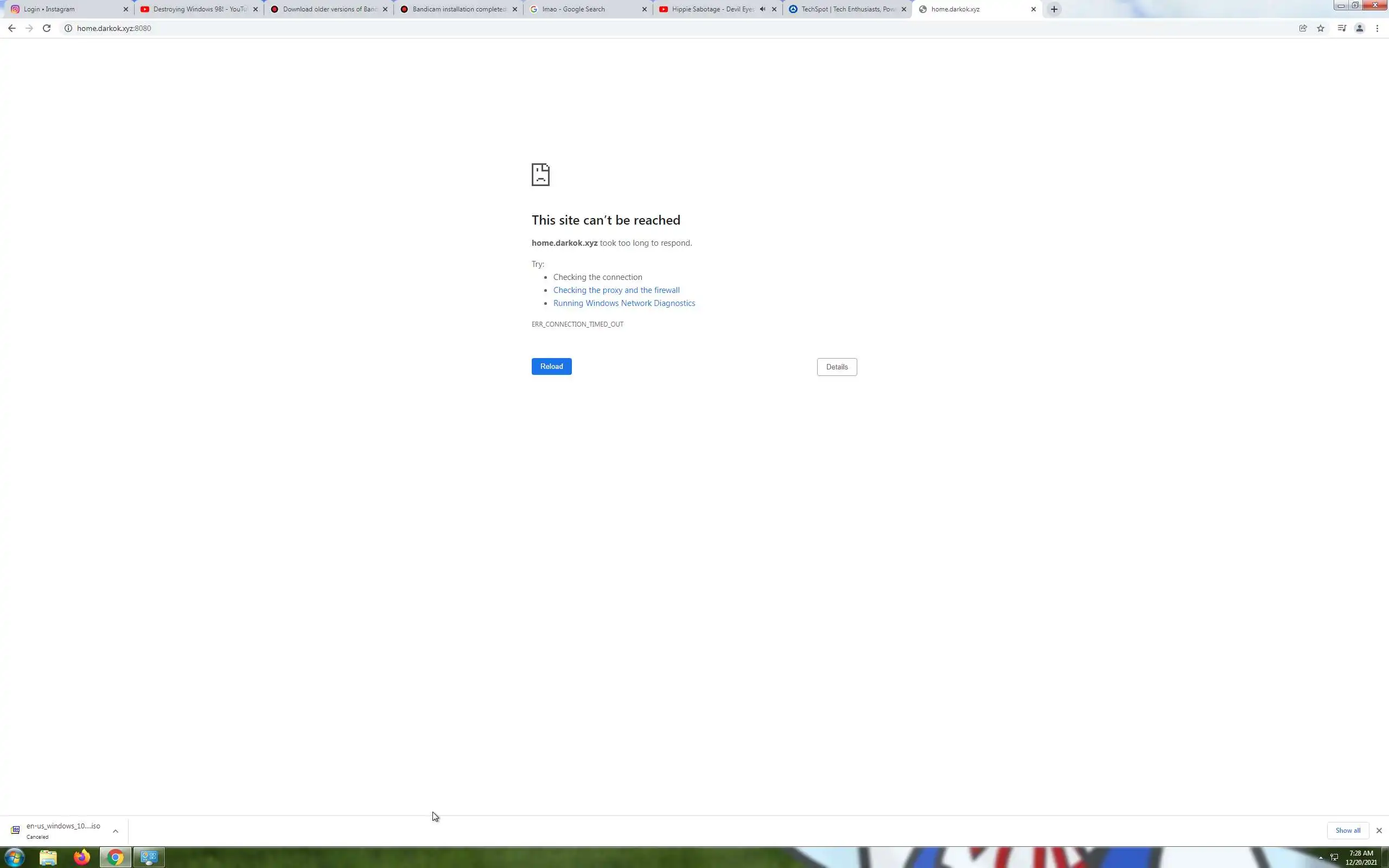Reload page using toolbar refresh icon
This screenshot has height=868, width=1389.
(x=47, y=28)
